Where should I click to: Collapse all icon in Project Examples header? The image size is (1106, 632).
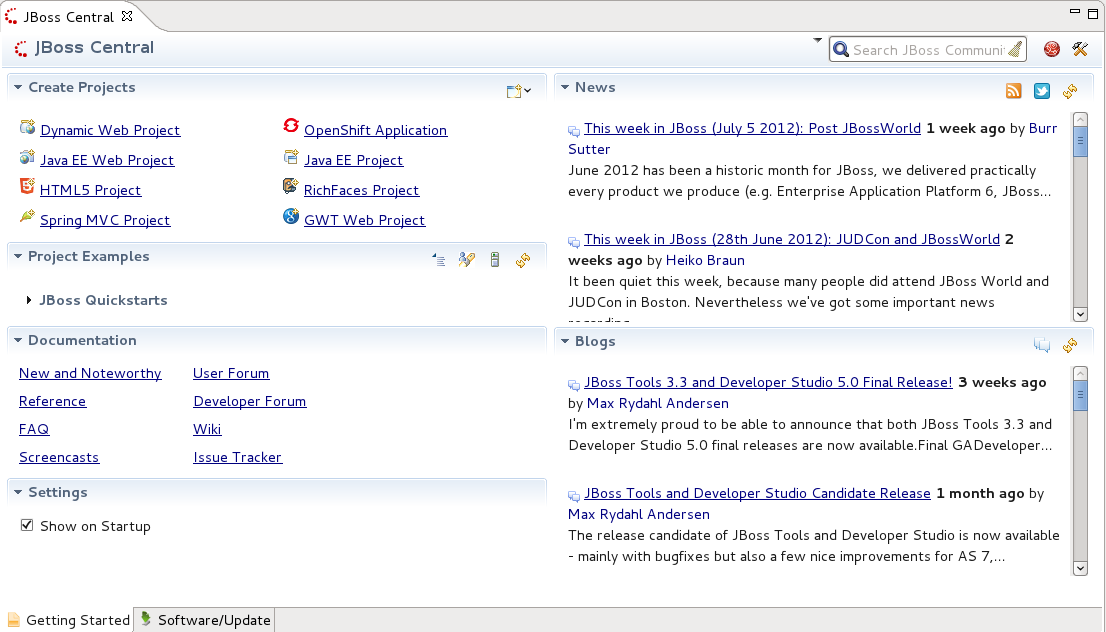pos(439,260)
